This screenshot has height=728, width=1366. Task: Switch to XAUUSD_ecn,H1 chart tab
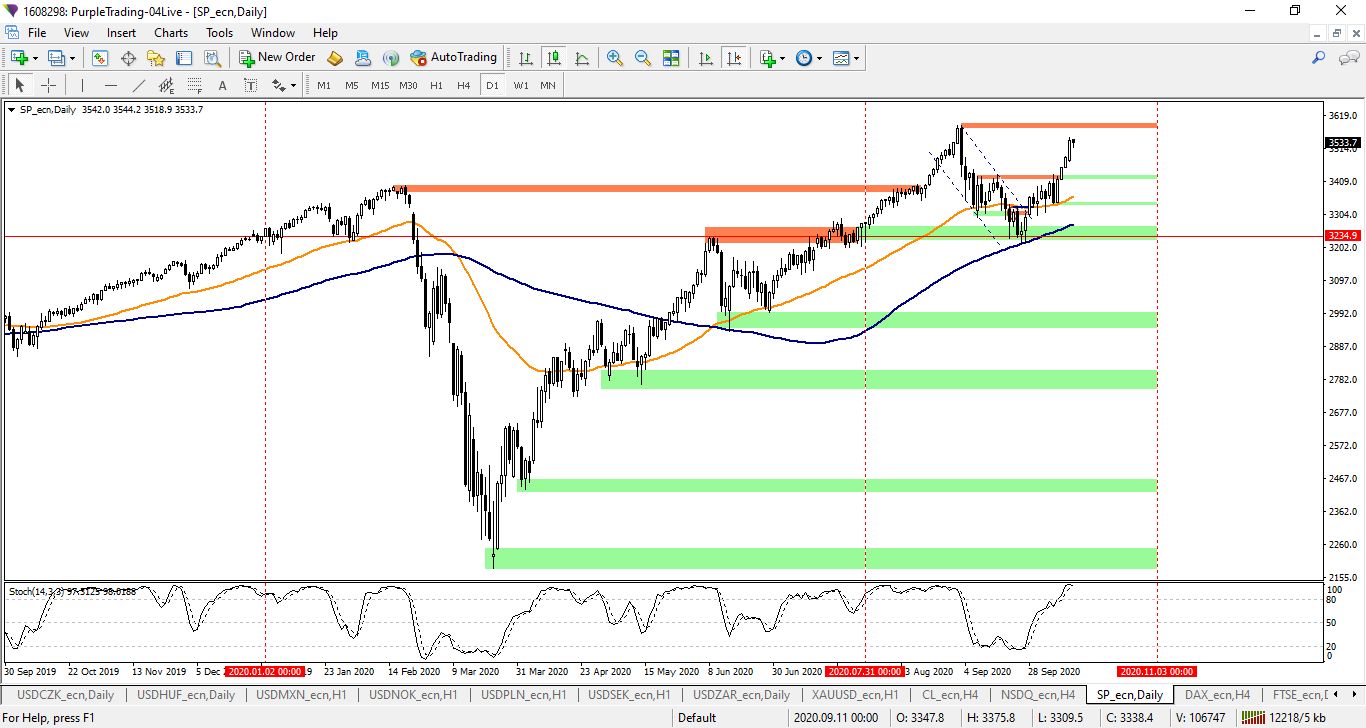[855, 694]
